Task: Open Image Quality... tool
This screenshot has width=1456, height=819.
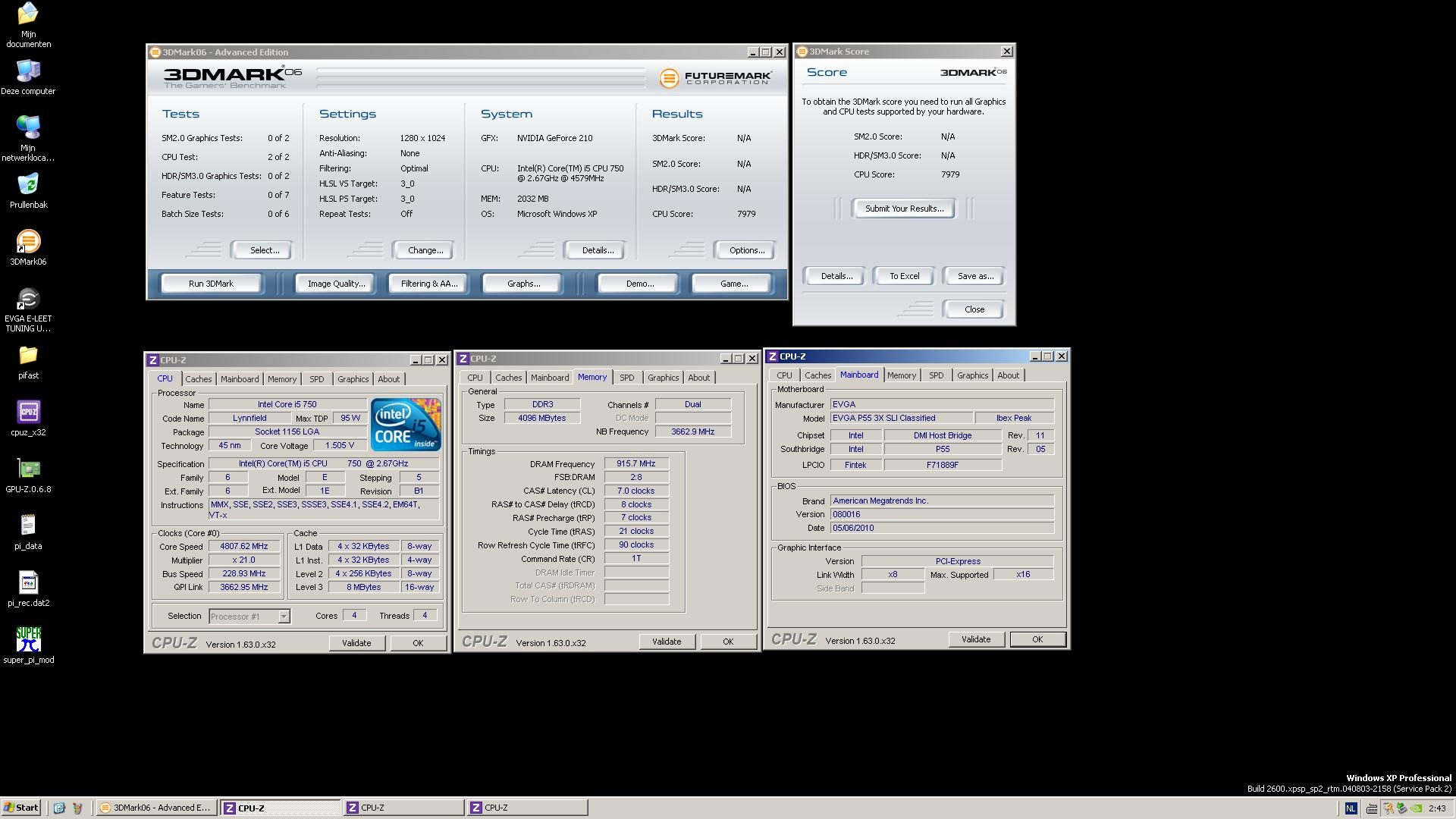Action: 336,284
